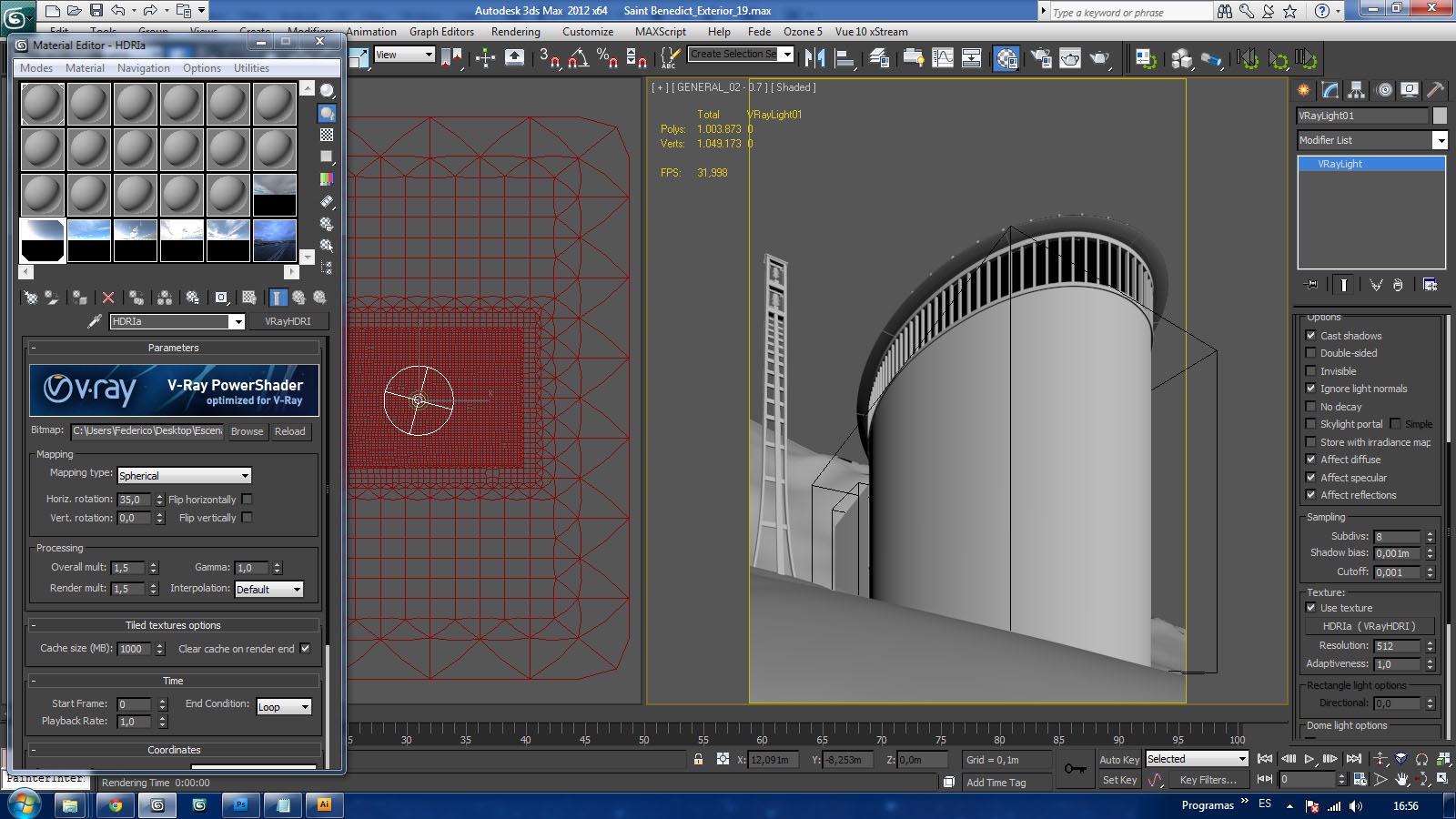Open End Condition Loop dropdown
Image resolution: width=1456 pixels, height=819 pixels.
(284, 706)
